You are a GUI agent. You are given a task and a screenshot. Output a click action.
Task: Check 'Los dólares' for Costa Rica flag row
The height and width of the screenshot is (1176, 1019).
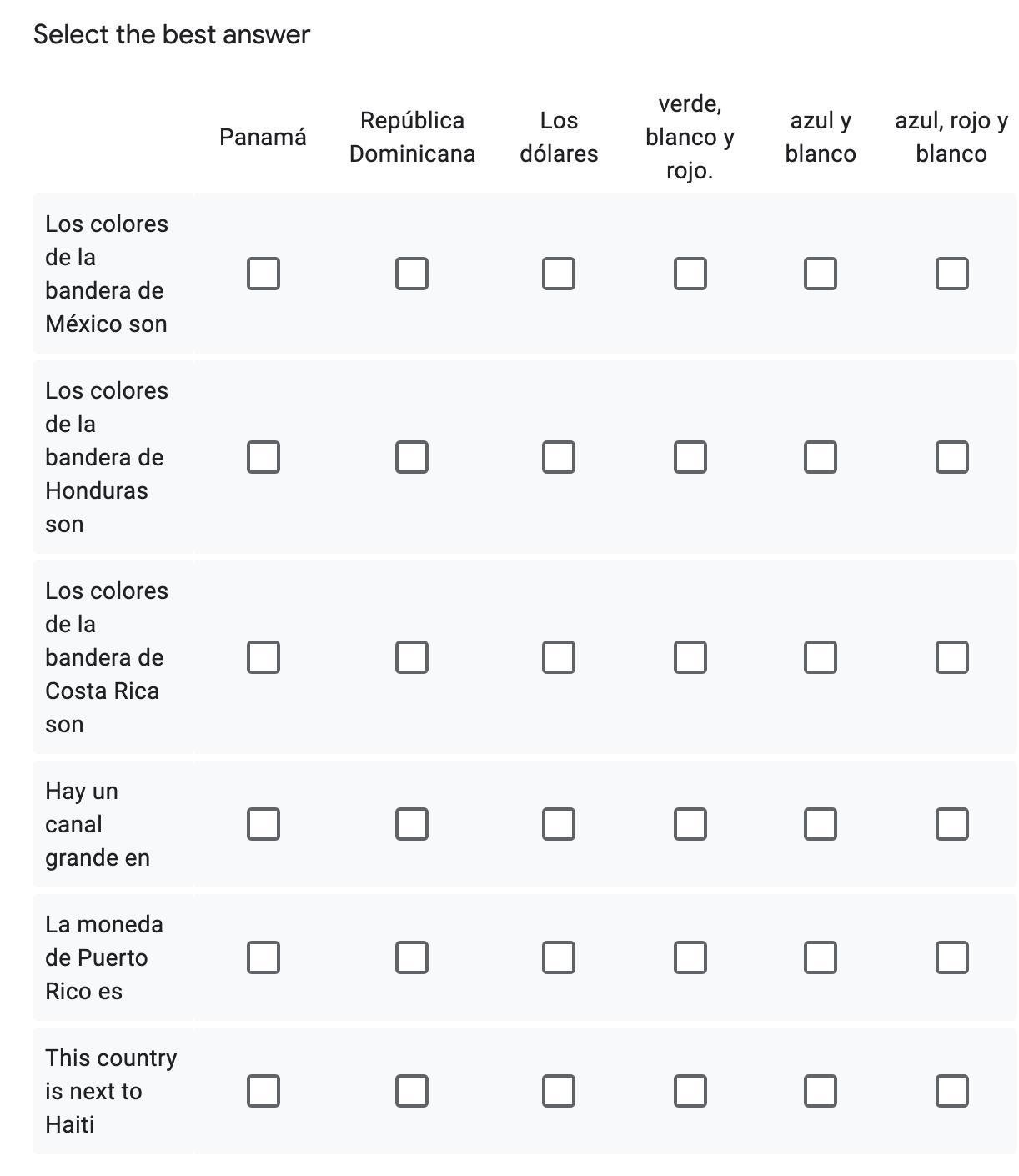[x=559, y=657]
